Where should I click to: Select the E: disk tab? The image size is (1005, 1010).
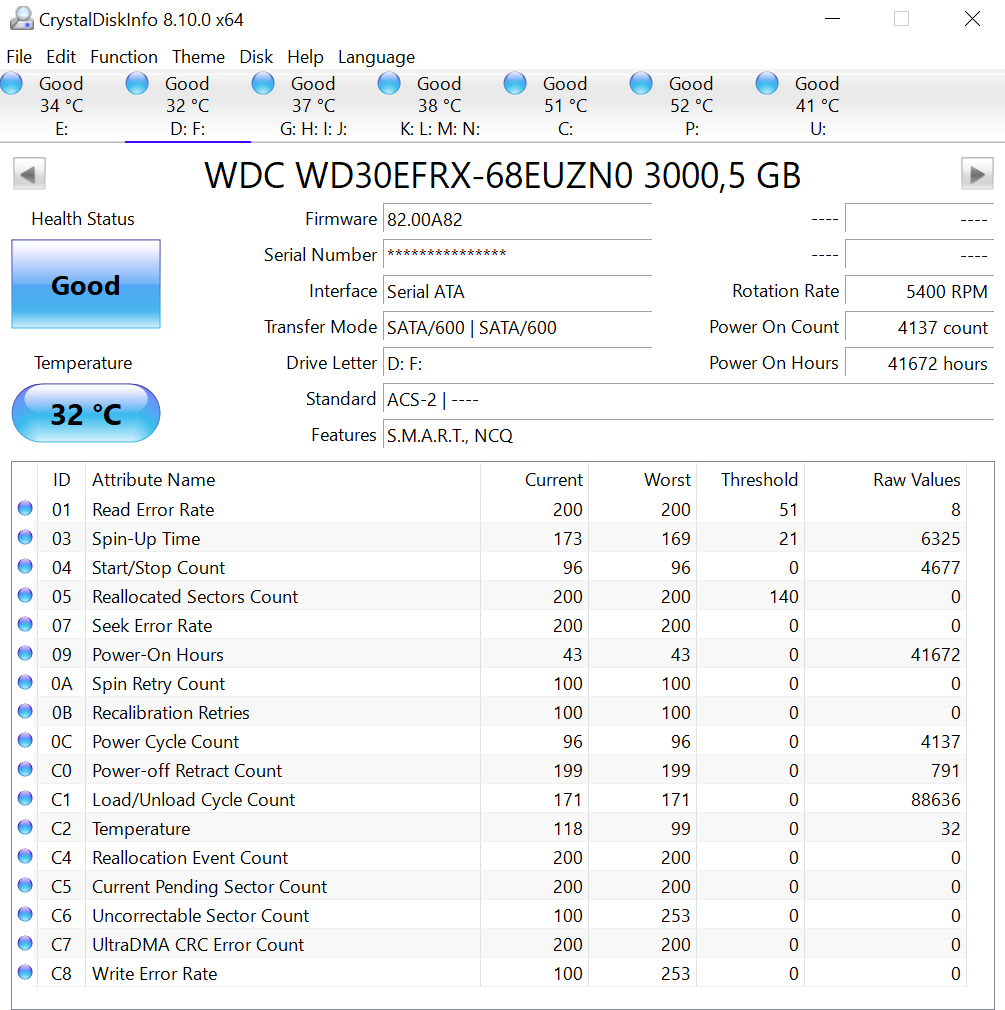(x=62, y=106)
